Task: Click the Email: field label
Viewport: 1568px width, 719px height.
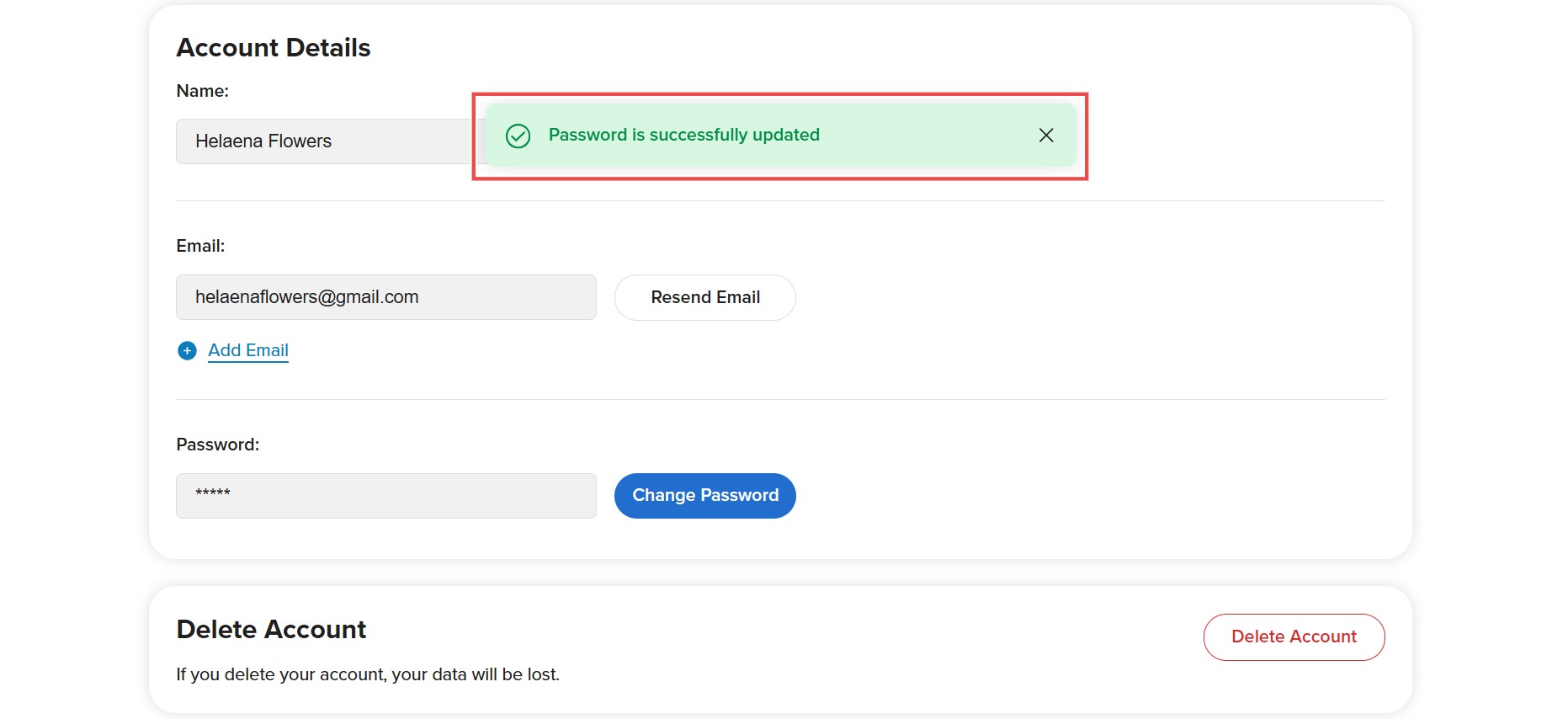Action: pyautogui.click(x=200, y=246)
